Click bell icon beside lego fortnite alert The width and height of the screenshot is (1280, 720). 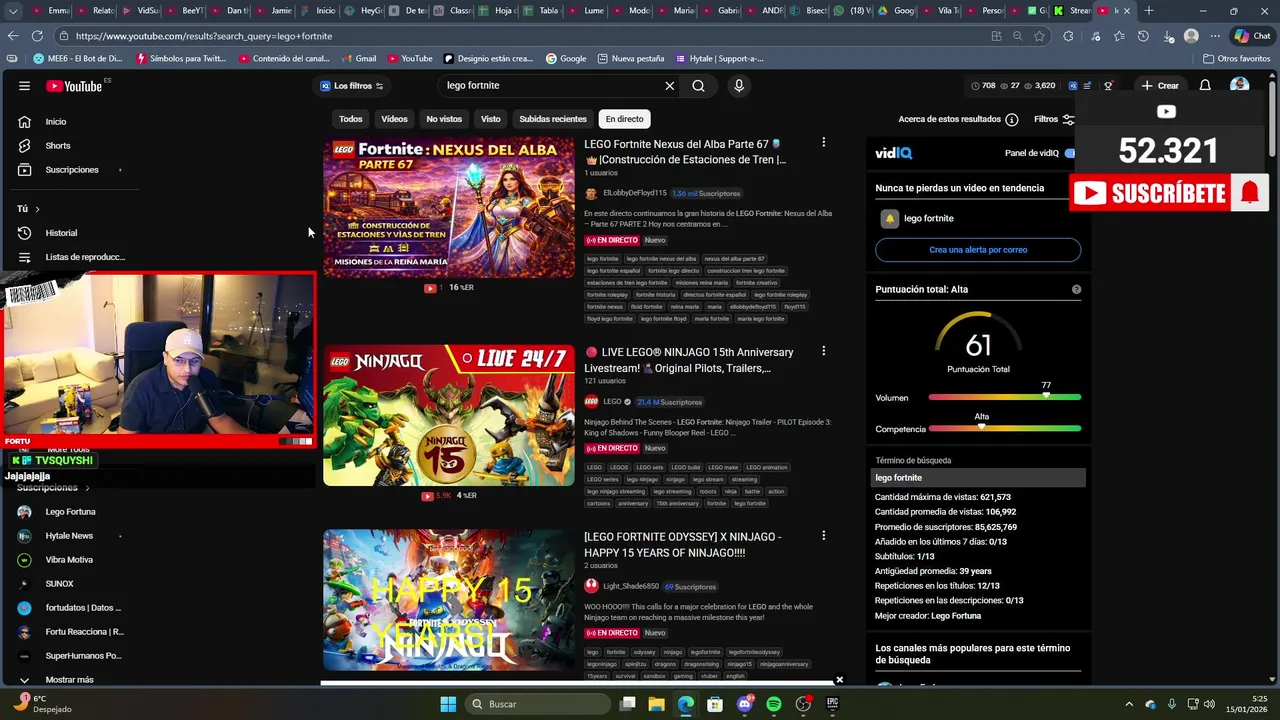point(889,218)
